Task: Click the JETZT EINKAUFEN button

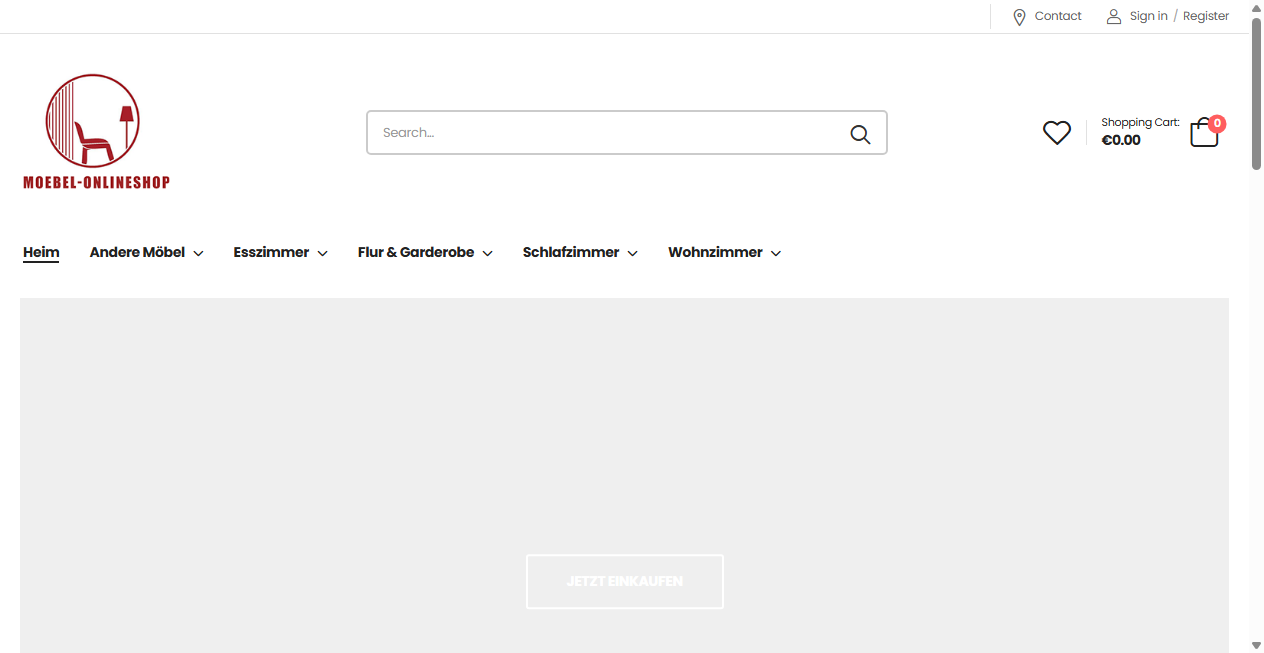Action: 624,581
